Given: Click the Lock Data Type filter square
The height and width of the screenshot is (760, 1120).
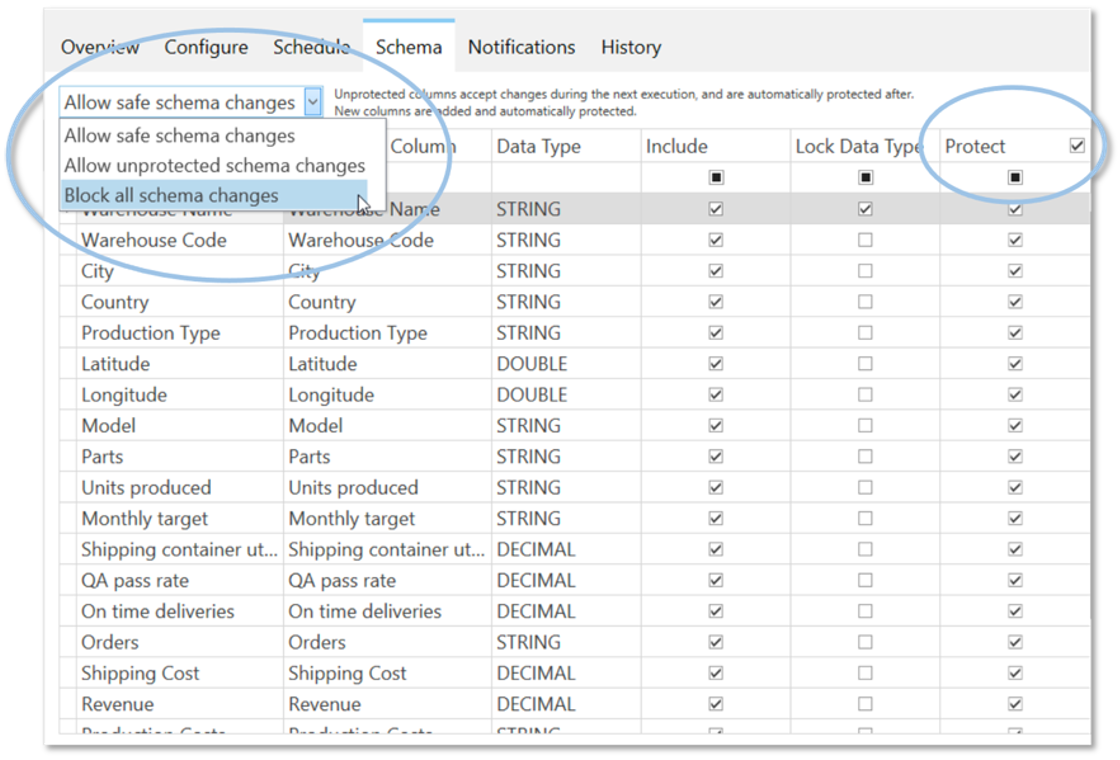Looking at the screenshot, I should [x=865, y=177].
